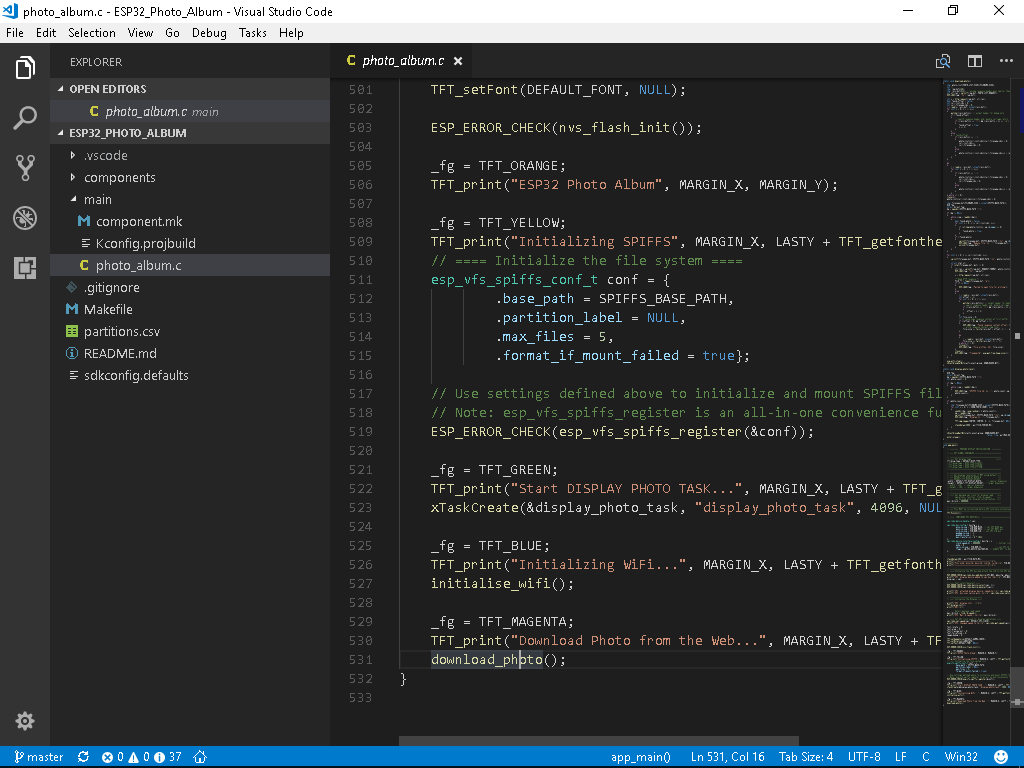1024x768 pixels.
Task: Open the editor More Actions ellipsis
Action: pos(1006,61)
